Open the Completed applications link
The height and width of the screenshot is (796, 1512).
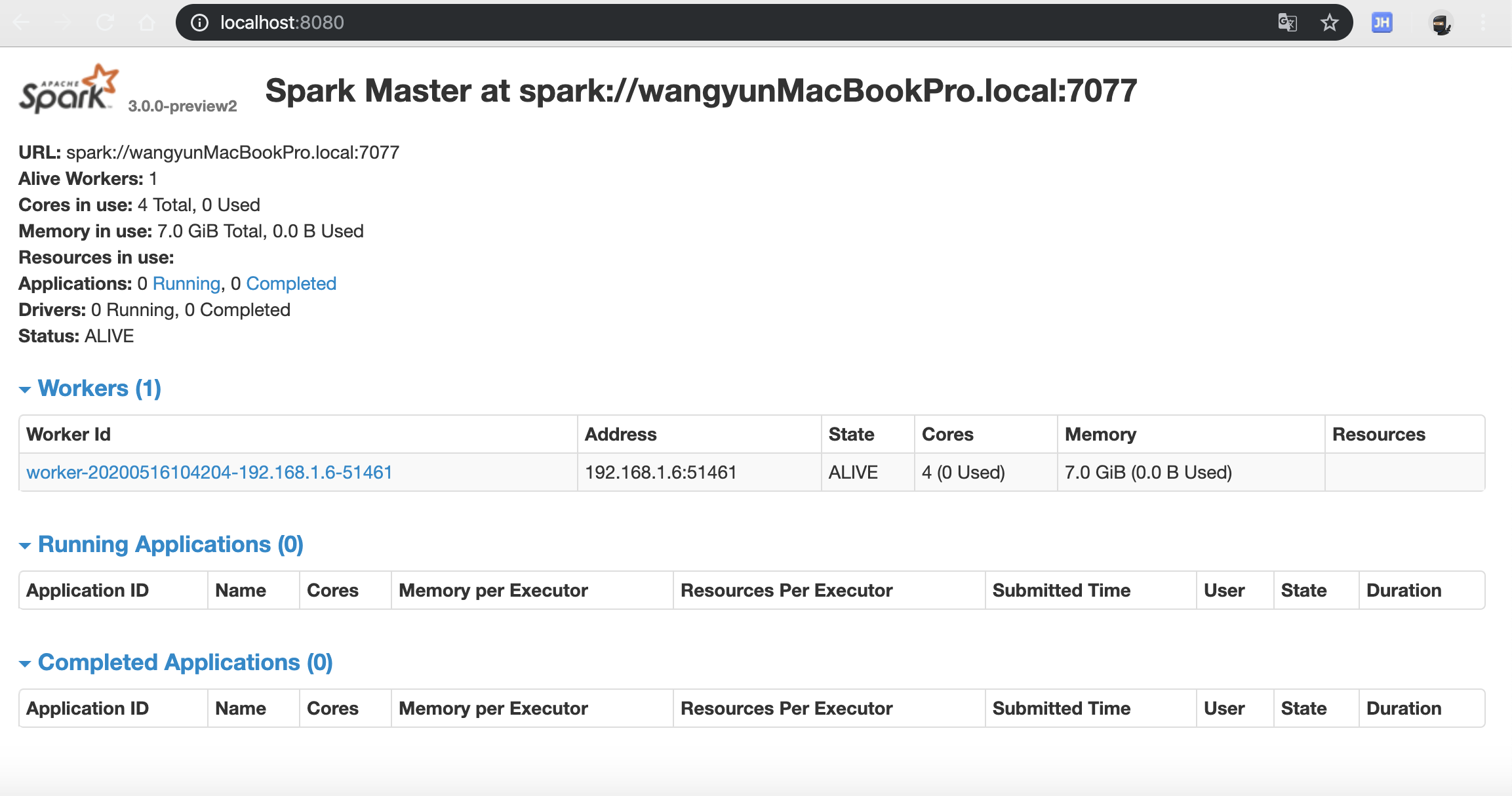click(x=291, y=283)
